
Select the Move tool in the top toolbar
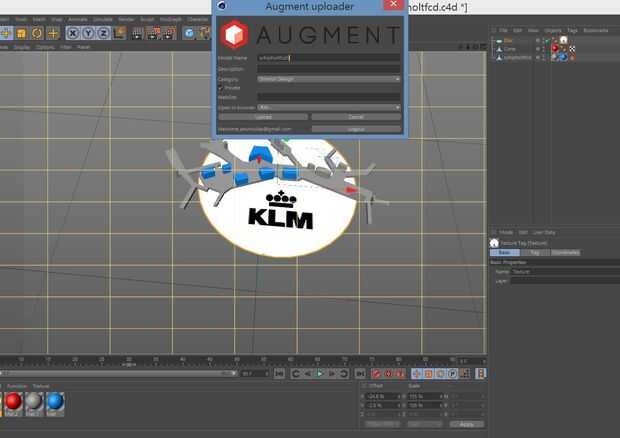(6, 34)
